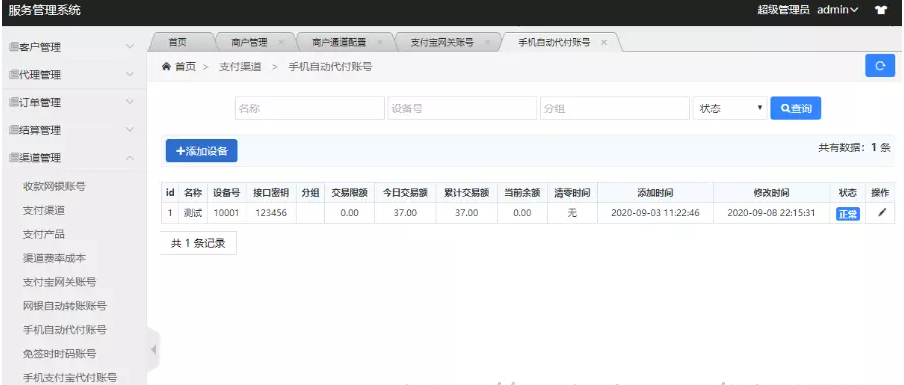The height and width of the screenshot is (385, 904).
Task: Expand the 客户管理 sidebar menu
Action: tap(73, 47)
